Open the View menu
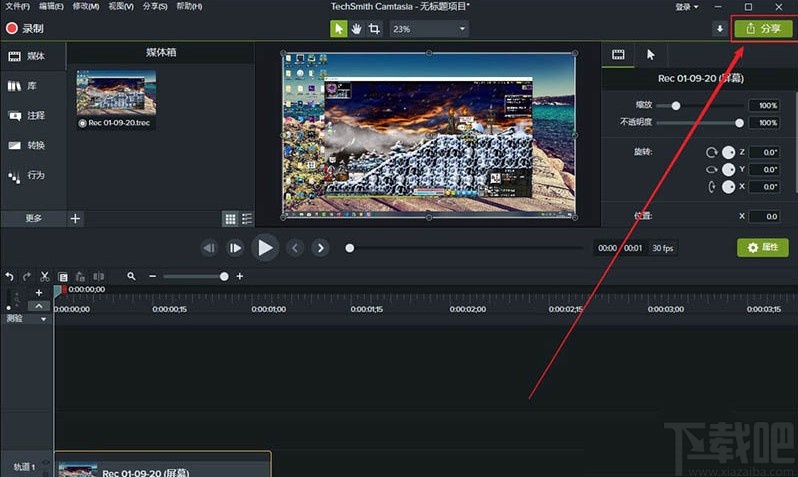Viewport: 798px width, 477px height. 121,6
